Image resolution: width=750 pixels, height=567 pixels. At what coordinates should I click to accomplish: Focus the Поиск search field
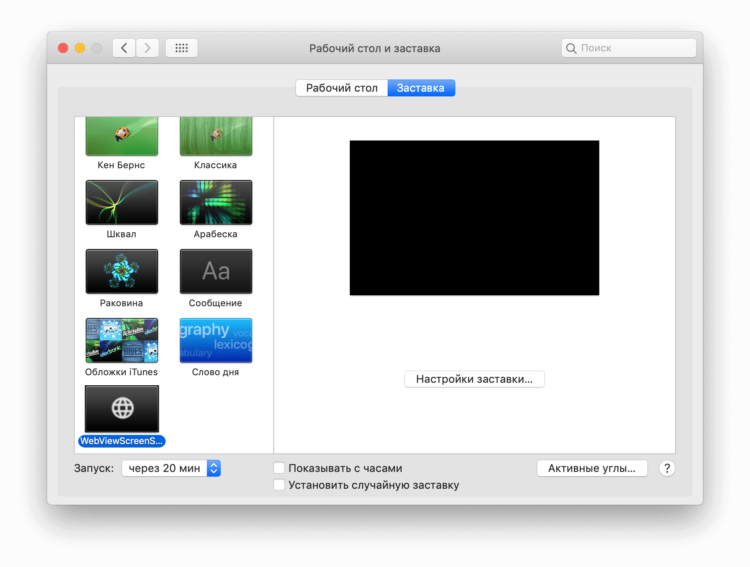coord(629,48)
